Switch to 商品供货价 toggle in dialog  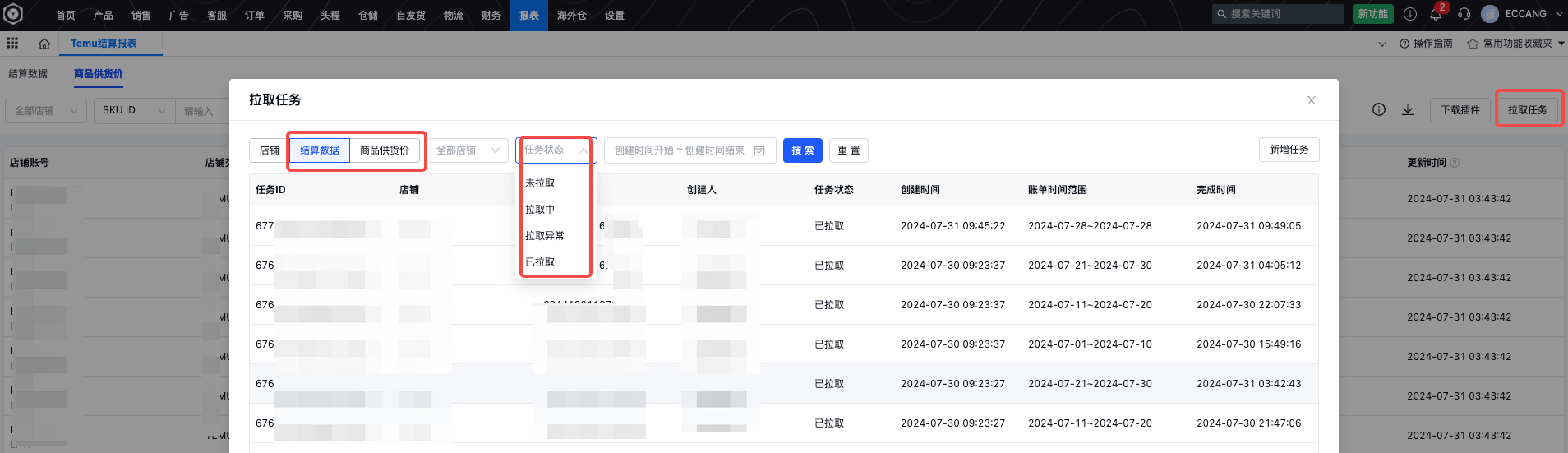tap(385, 150)
